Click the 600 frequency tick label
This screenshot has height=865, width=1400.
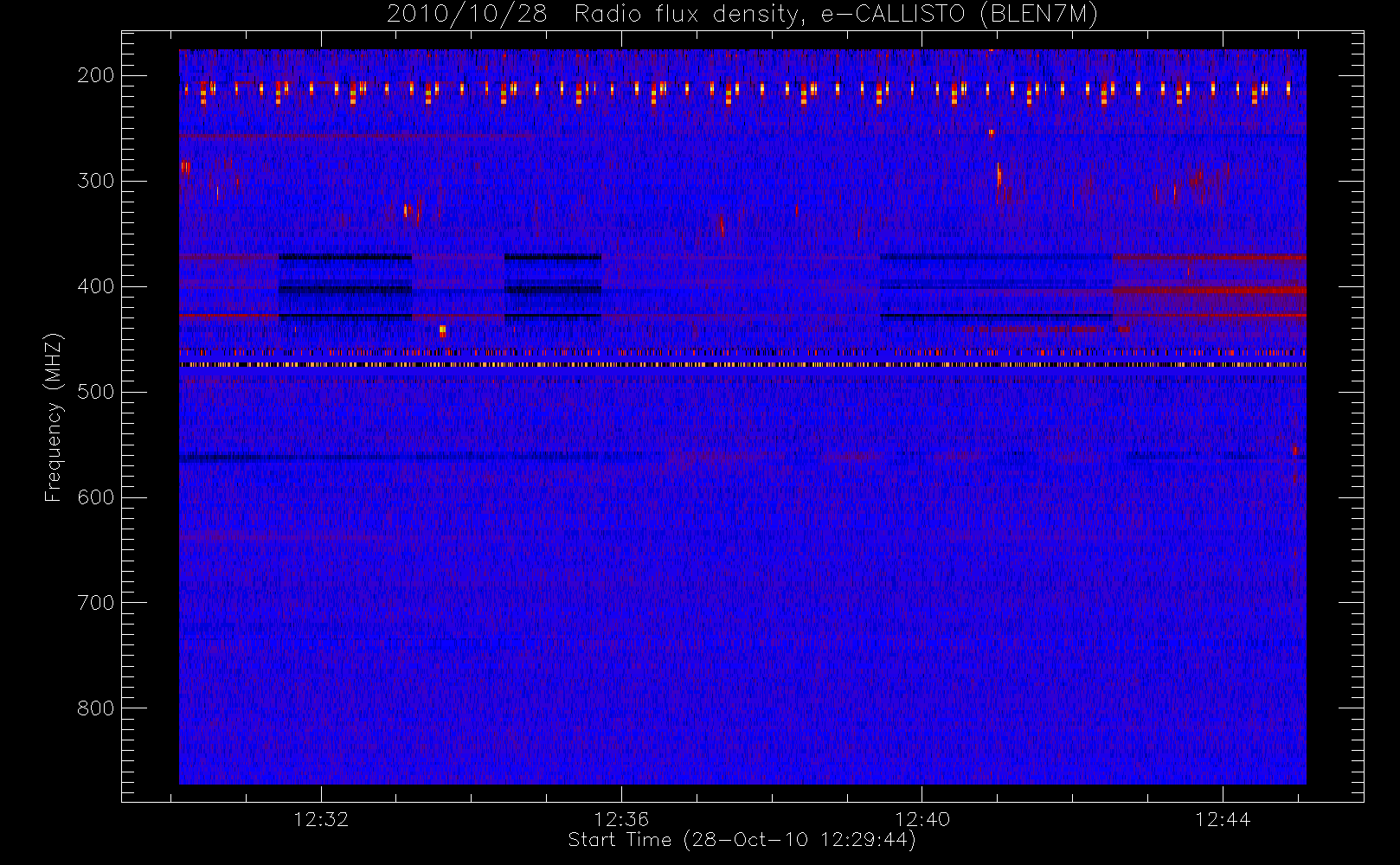click(x=96, y=497)
